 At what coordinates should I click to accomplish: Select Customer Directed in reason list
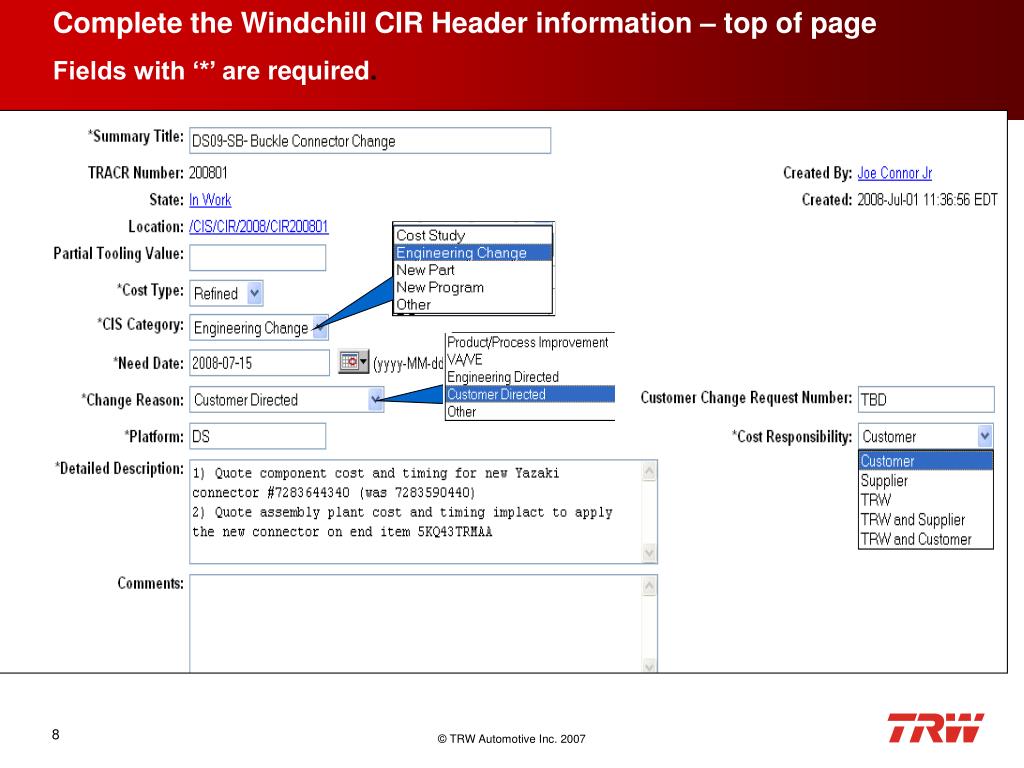pos(530,394)
